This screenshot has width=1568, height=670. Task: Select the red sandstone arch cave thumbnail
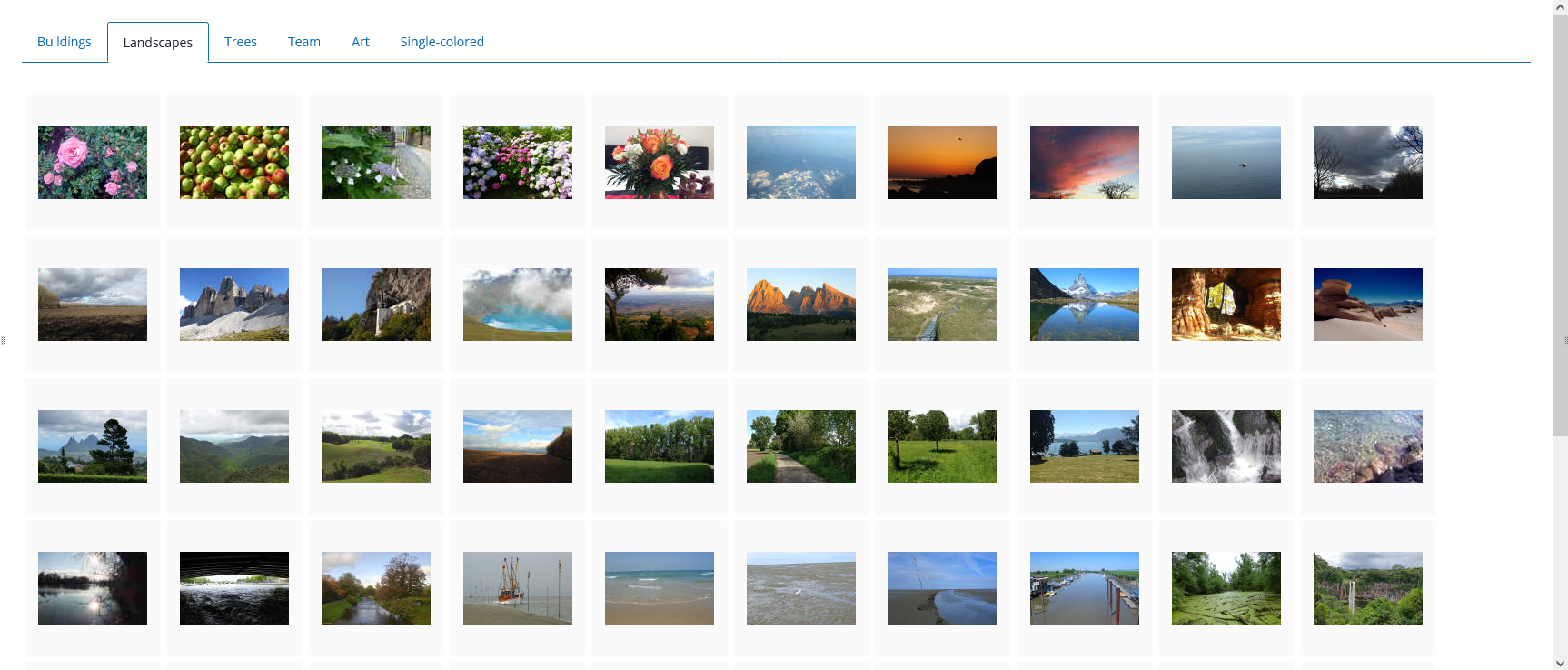point(1226,305)
